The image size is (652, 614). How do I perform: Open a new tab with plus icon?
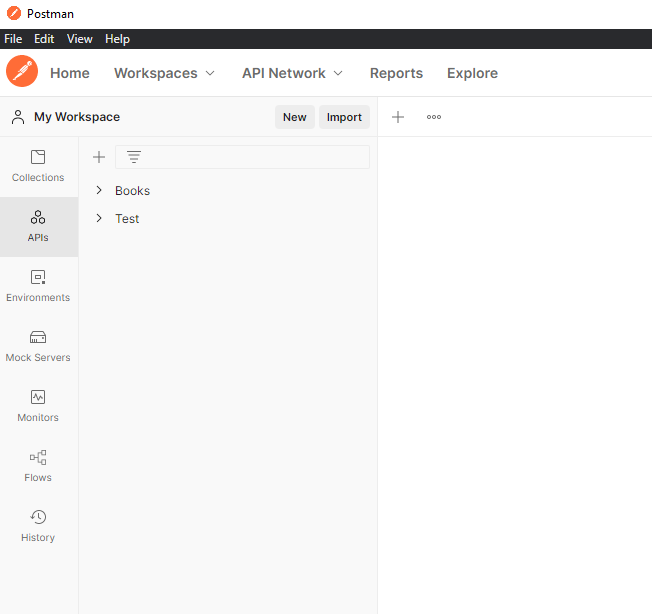[x=398, y=117]
